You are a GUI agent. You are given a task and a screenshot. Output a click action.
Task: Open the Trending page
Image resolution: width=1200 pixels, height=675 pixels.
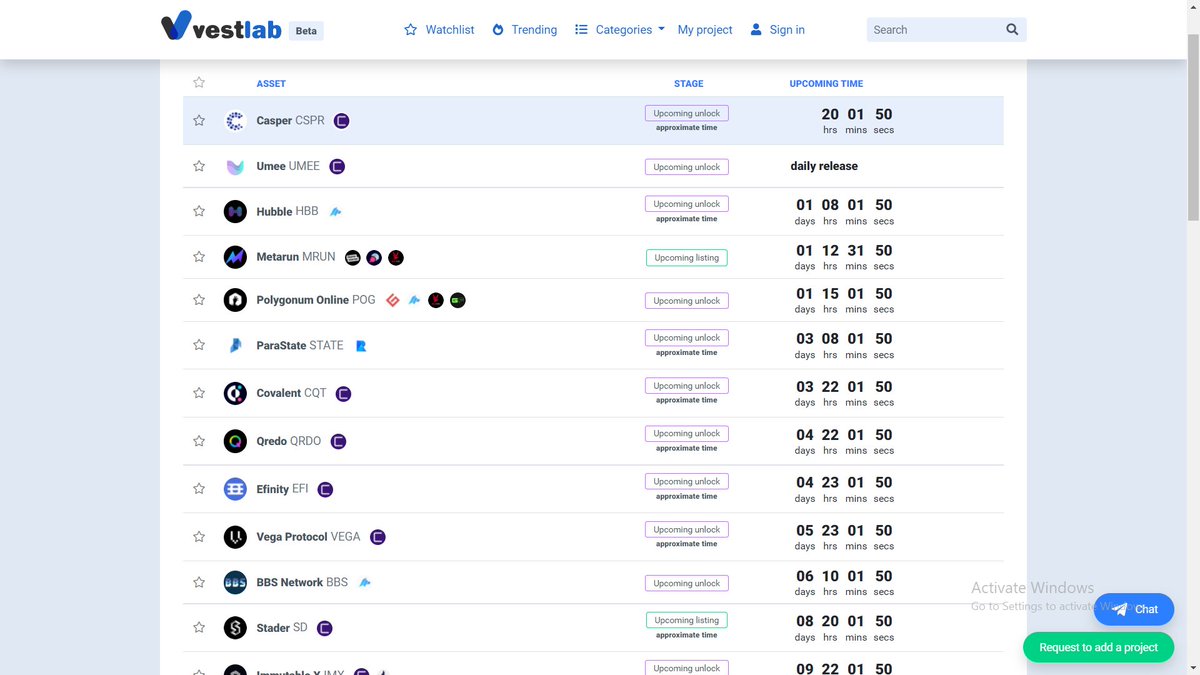click(524, 30)
